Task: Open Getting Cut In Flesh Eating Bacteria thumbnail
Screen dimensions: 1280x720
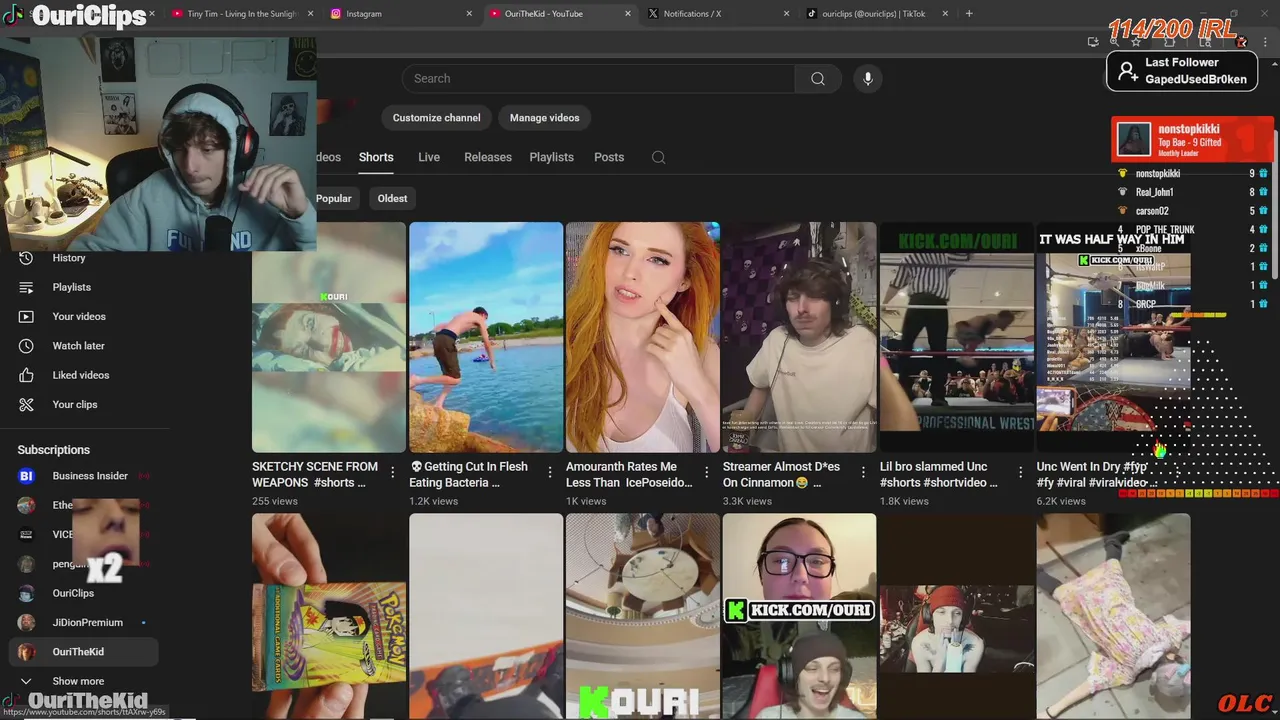Action: coord(486,337)
